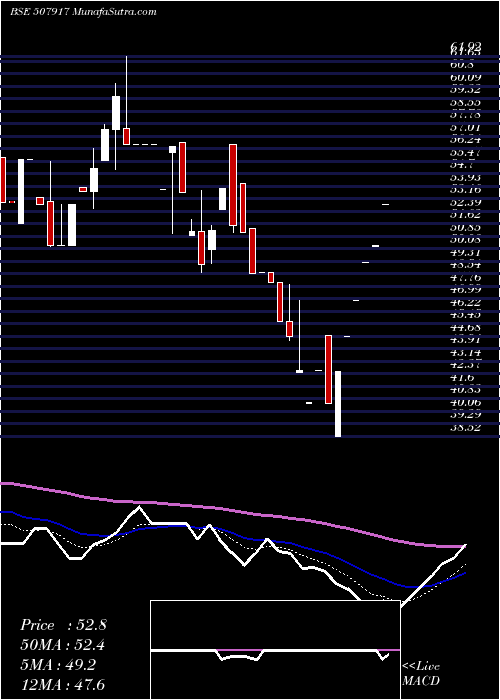Select the '12MA : 47.6' legend entry
500x700 pixels.
pyautogui.click(x=63, y=684)
